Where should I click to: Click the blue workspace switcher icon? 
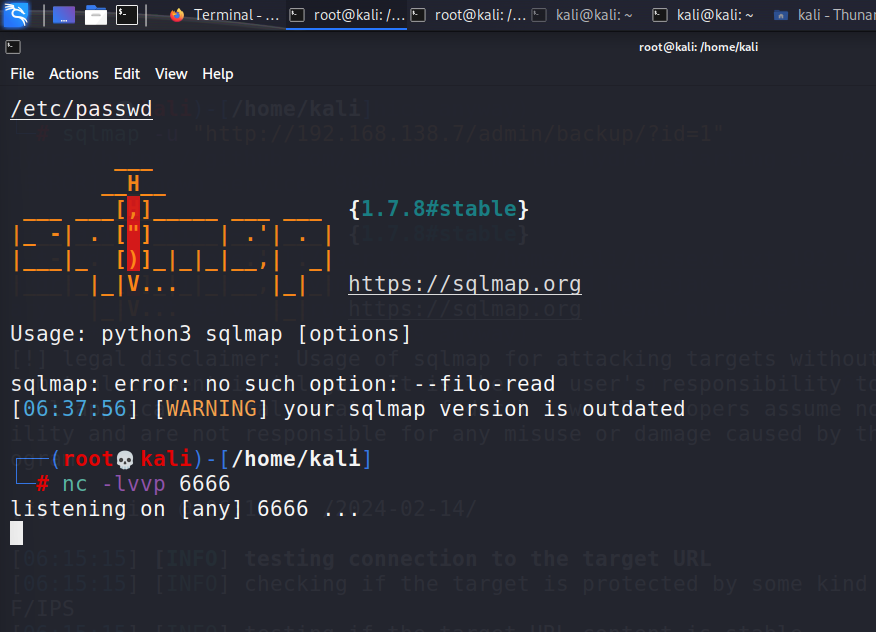click(x=64, y=15)
